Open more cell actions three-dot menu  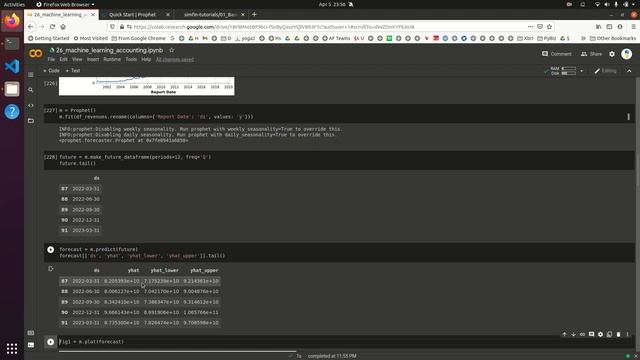pyautogui.click(x=627, y=334)
